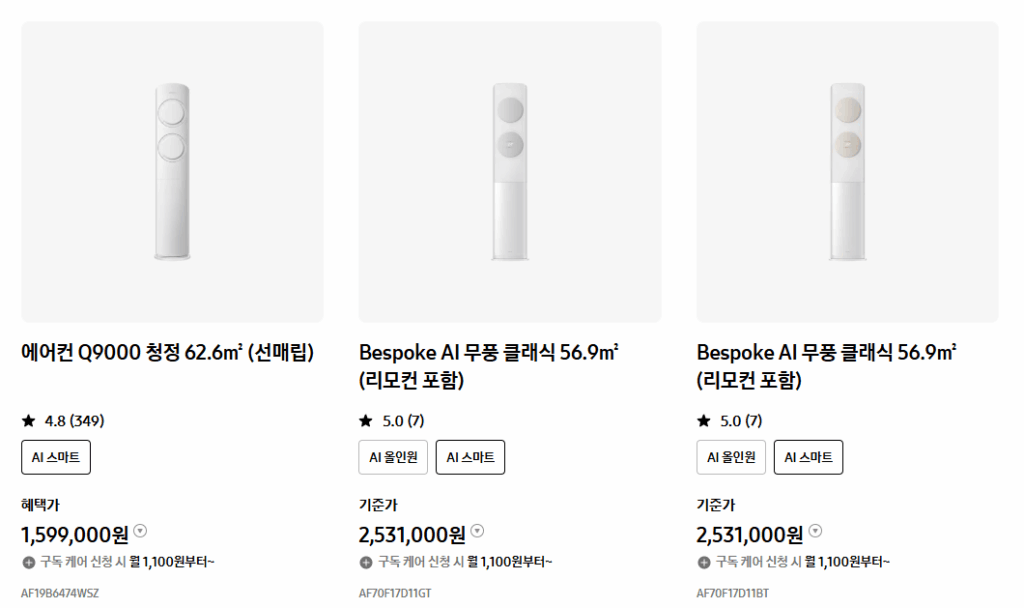The height and width of the screenshot is (608, 1024).
Task: Click the model number AF19B6474WSZ
Action: pos(60,592)
